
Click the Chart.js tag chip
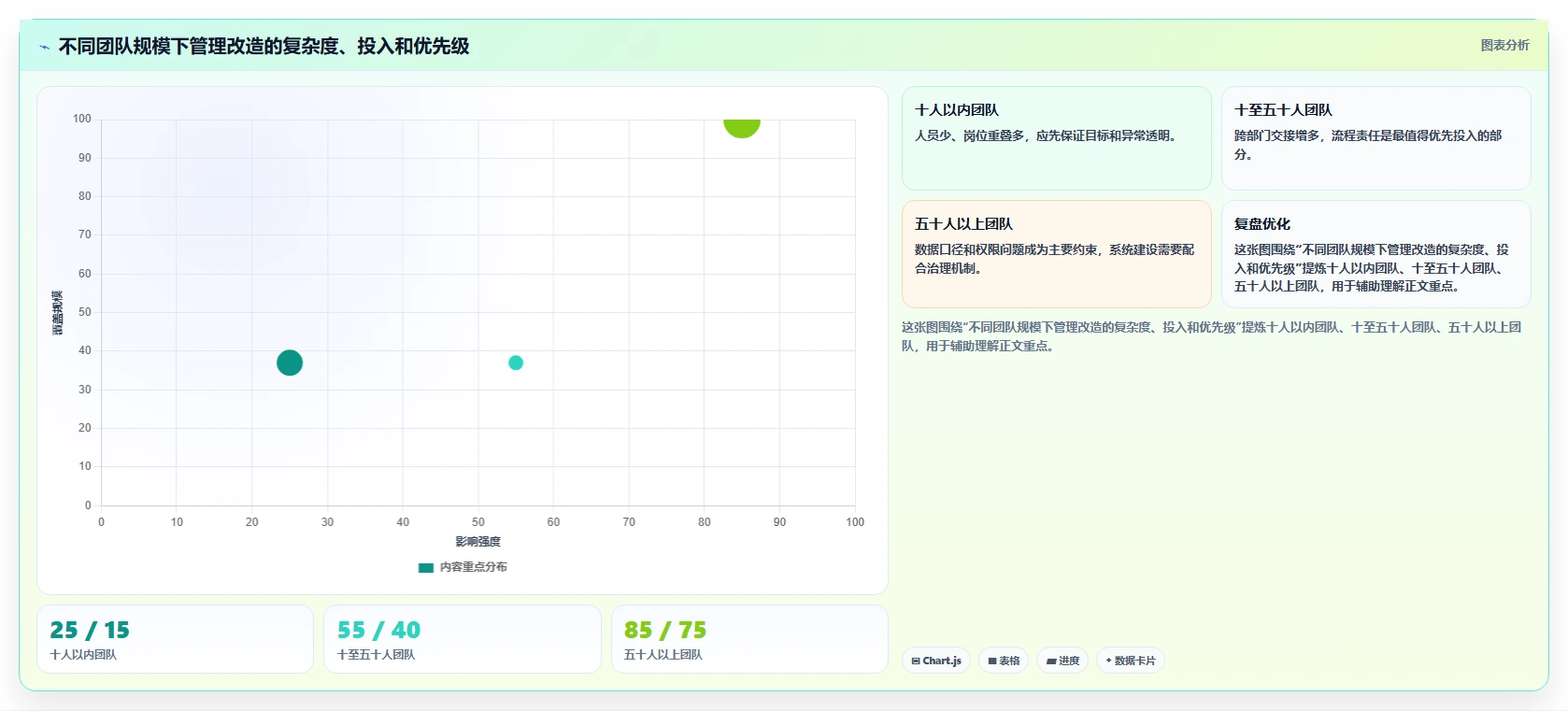click(x=936, y=661)
